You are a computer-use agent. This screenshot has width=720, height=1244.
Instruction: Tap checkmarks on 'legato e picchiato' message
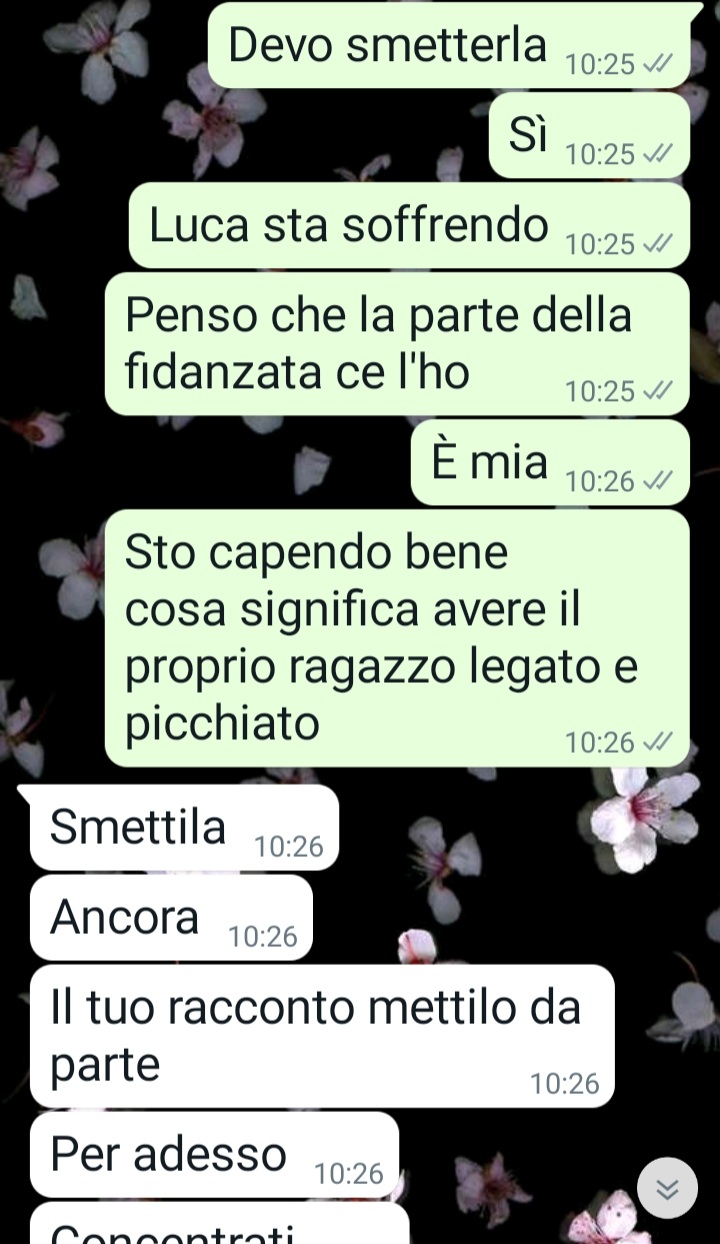pyautogui.click(x=658, y=742)
